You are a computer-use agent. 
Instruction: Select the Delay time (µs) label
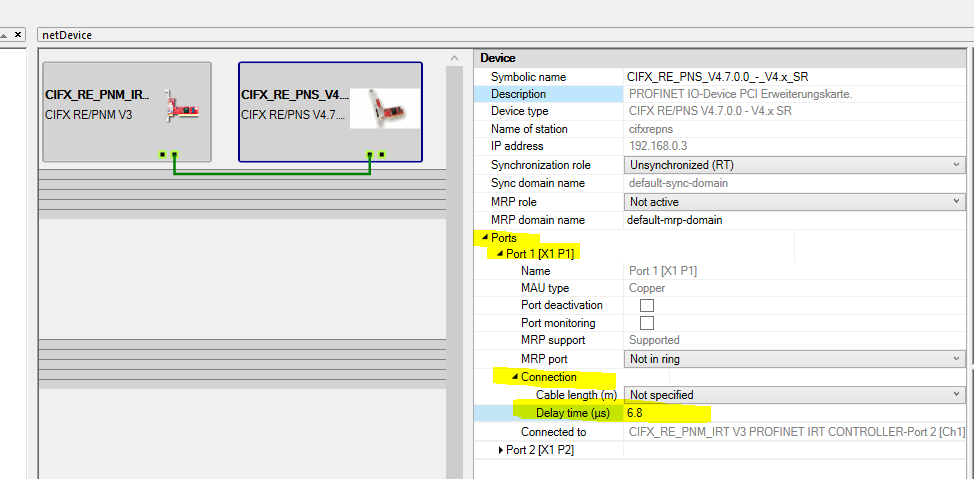coord(573,413)
